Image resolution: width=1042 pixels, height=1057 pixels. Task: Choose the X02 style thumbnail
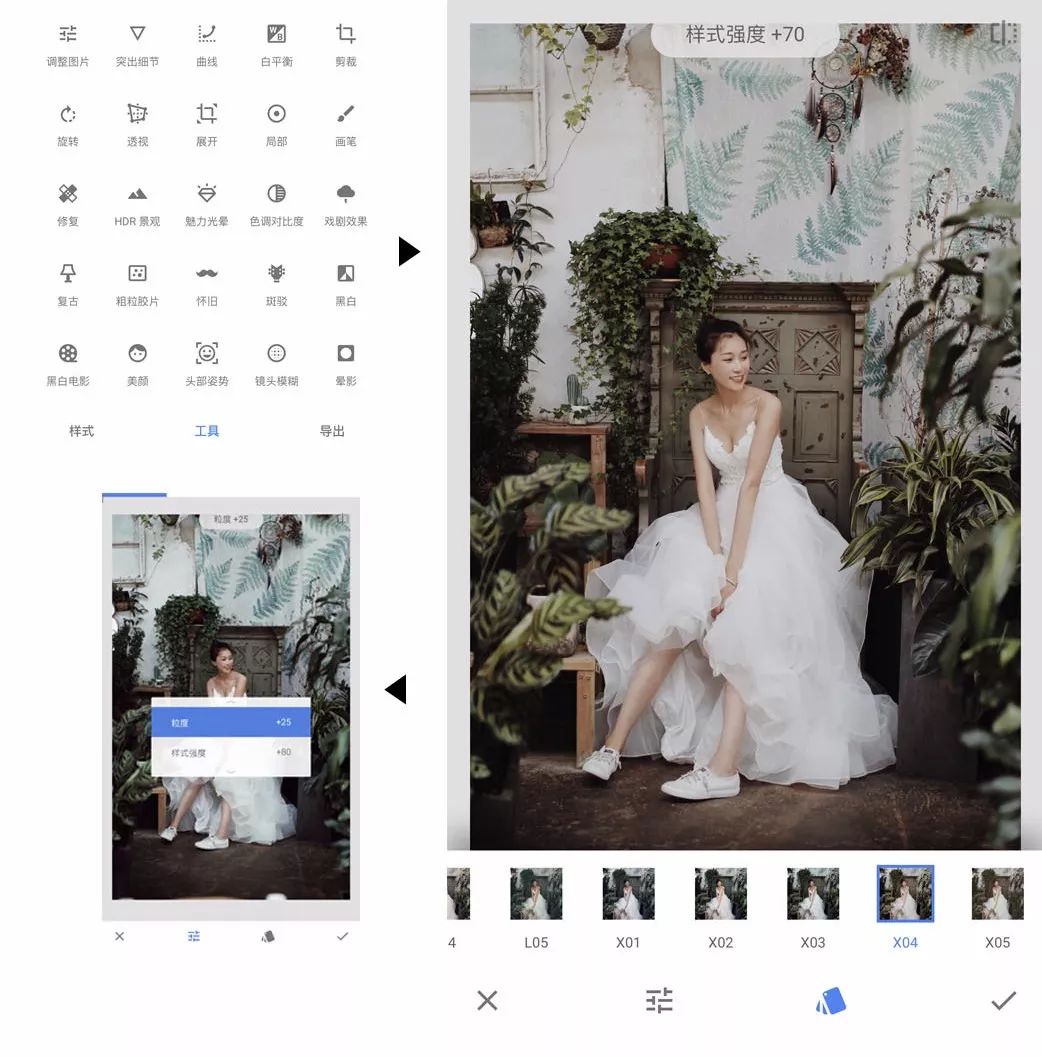coord(721,894)
